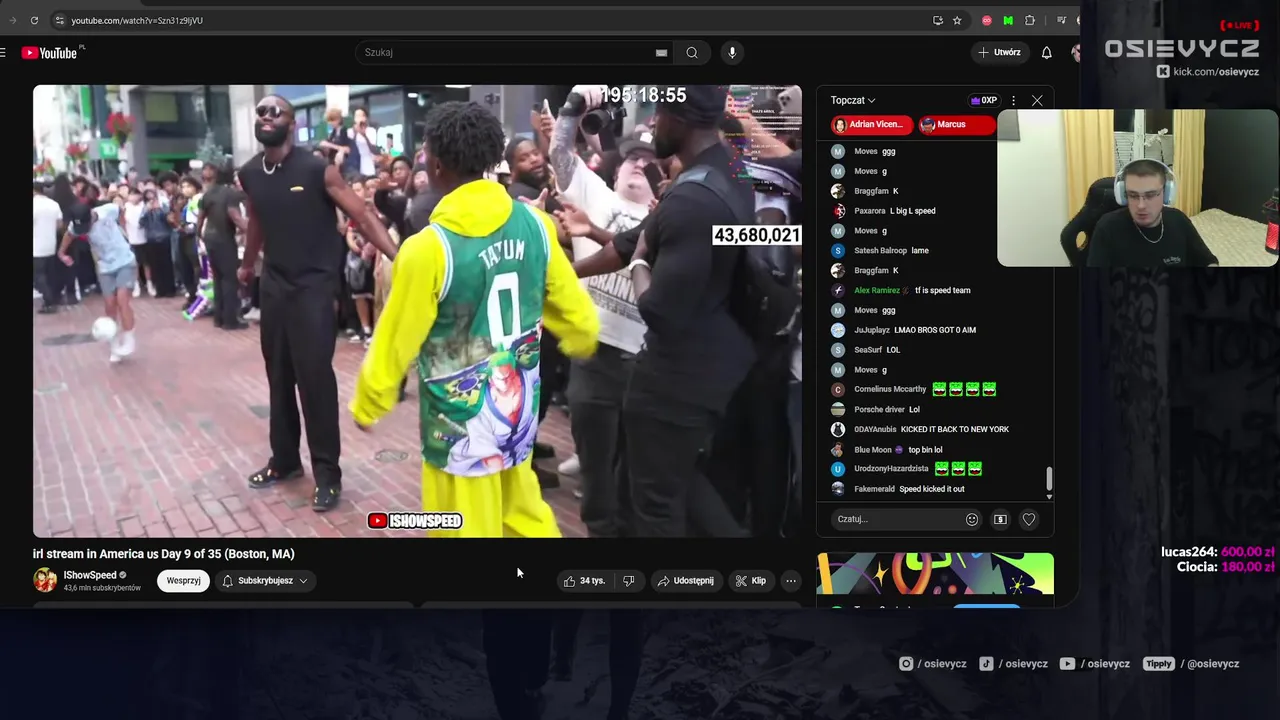
Task: Click 0DAYAnubis message 'KICKED IT BACK TO NEW YORK'
Action: coord(955,429)
